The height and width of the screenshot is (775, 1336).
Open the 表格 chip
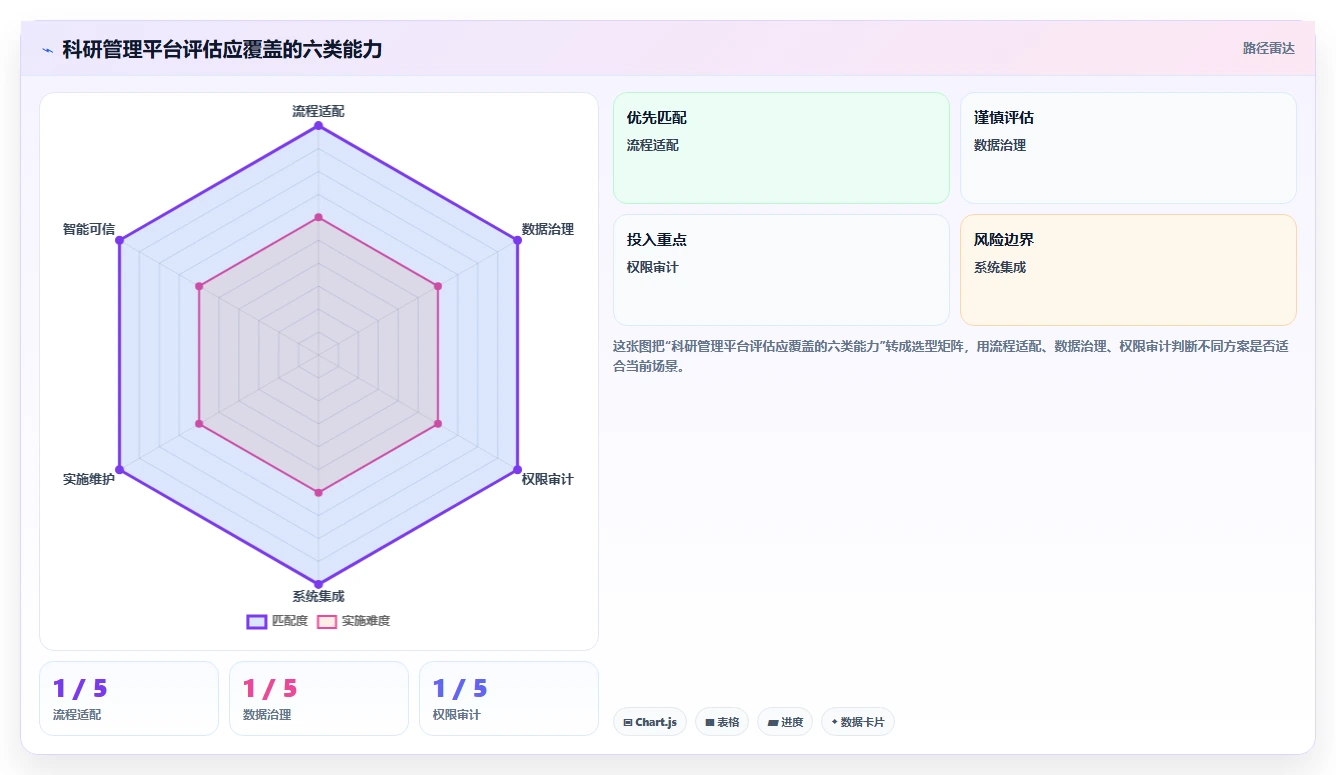tap(722, 722)
